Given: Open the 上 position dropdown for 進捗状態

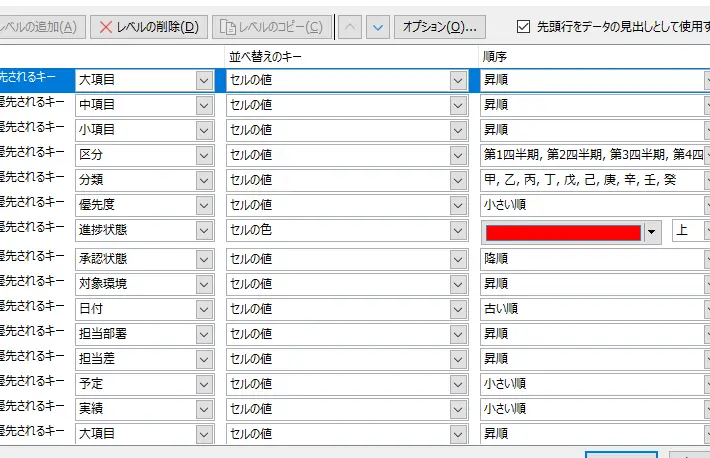Looking at the screenshot, I should (x=691, y=231).
